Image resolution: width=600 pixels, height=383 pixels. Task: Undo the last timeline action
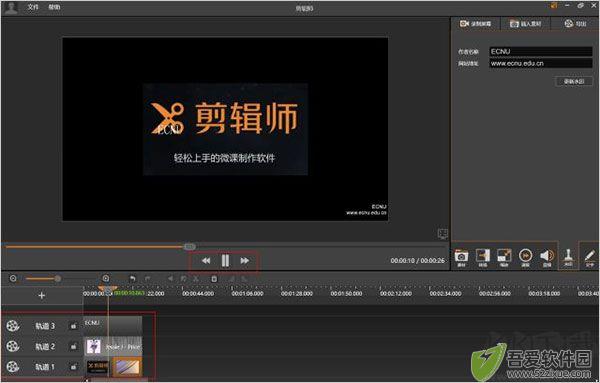(132, 279)
